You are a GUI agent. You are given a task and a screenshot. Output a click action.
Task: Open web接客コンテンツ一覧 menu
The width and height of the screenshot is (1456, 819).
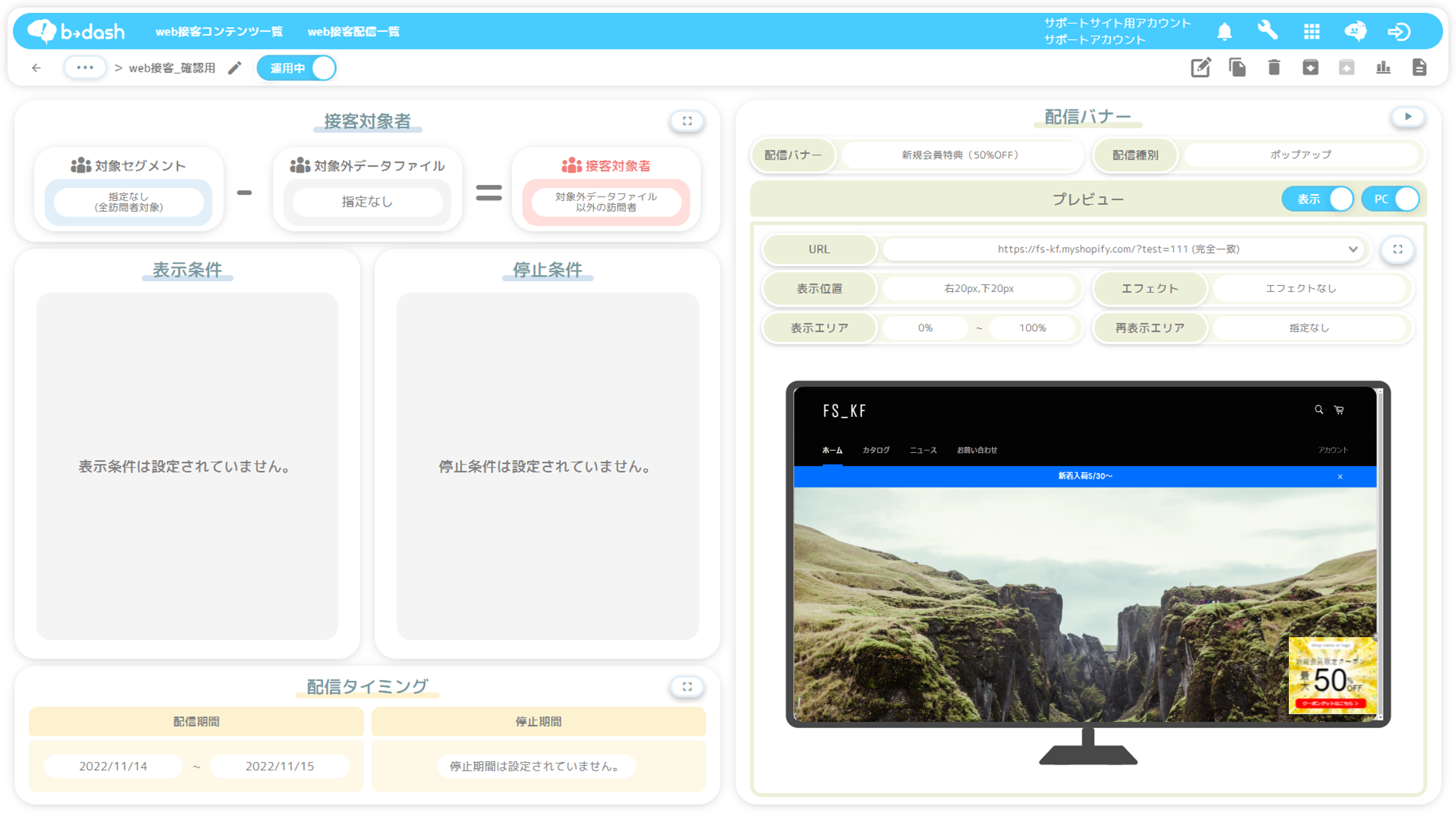tap(219, 32)
